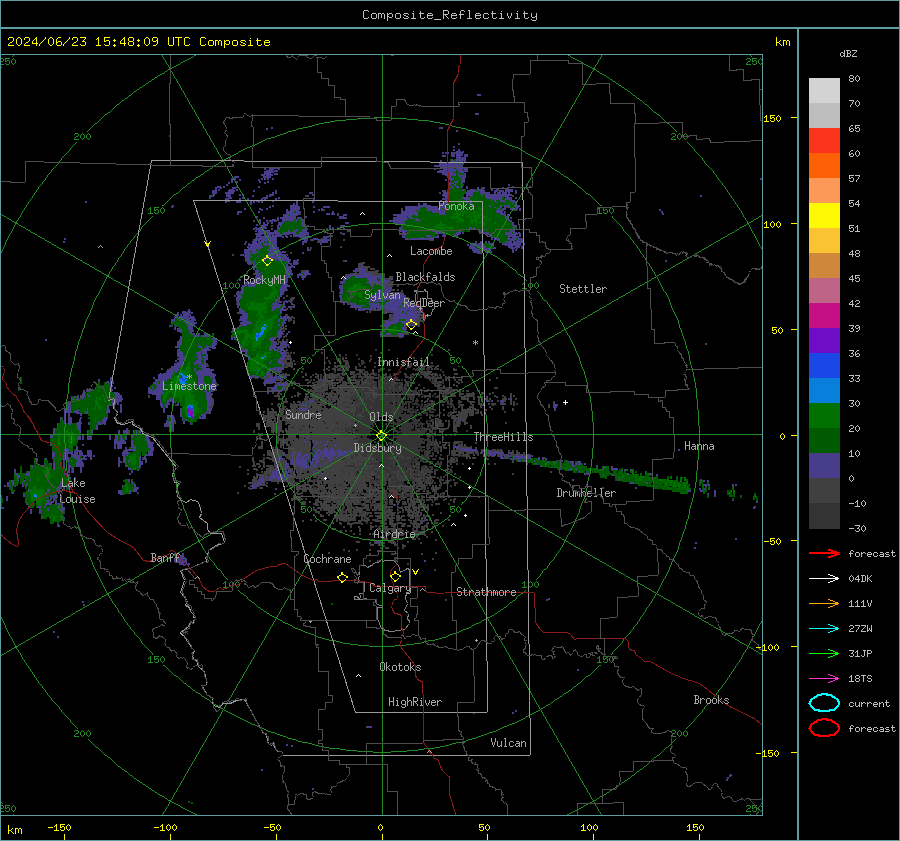Click the Stettler city label

tap(583, 289)
